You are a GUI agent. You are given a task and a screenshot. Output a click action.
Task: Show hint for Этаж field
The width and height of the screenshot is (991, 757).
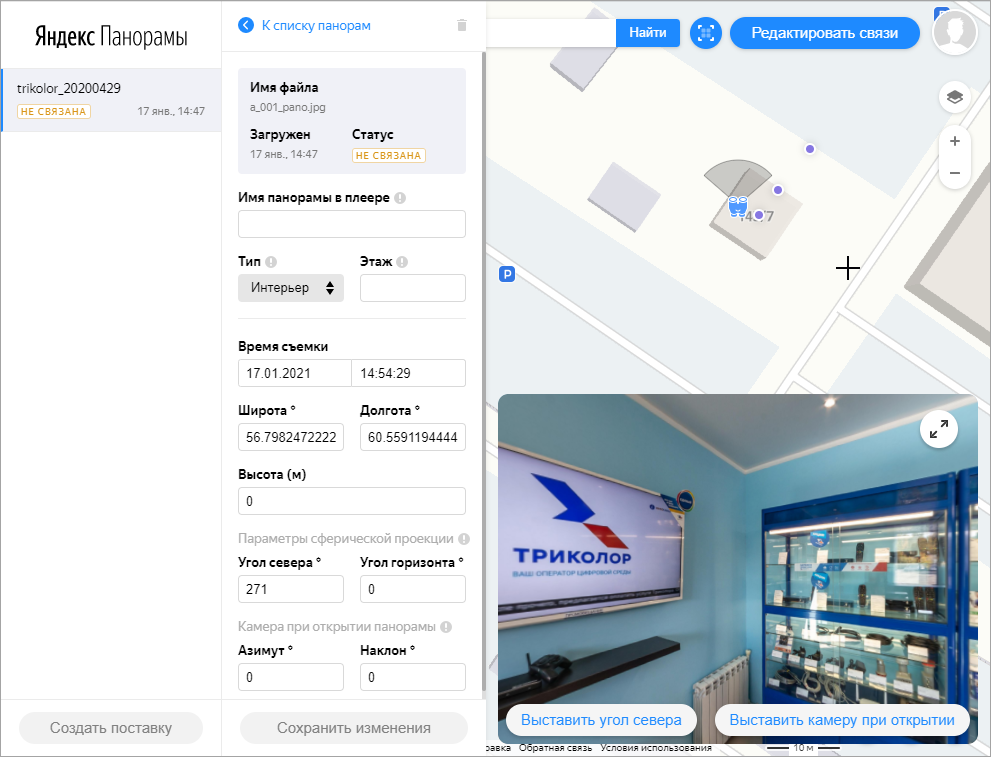tap(402, 262)
